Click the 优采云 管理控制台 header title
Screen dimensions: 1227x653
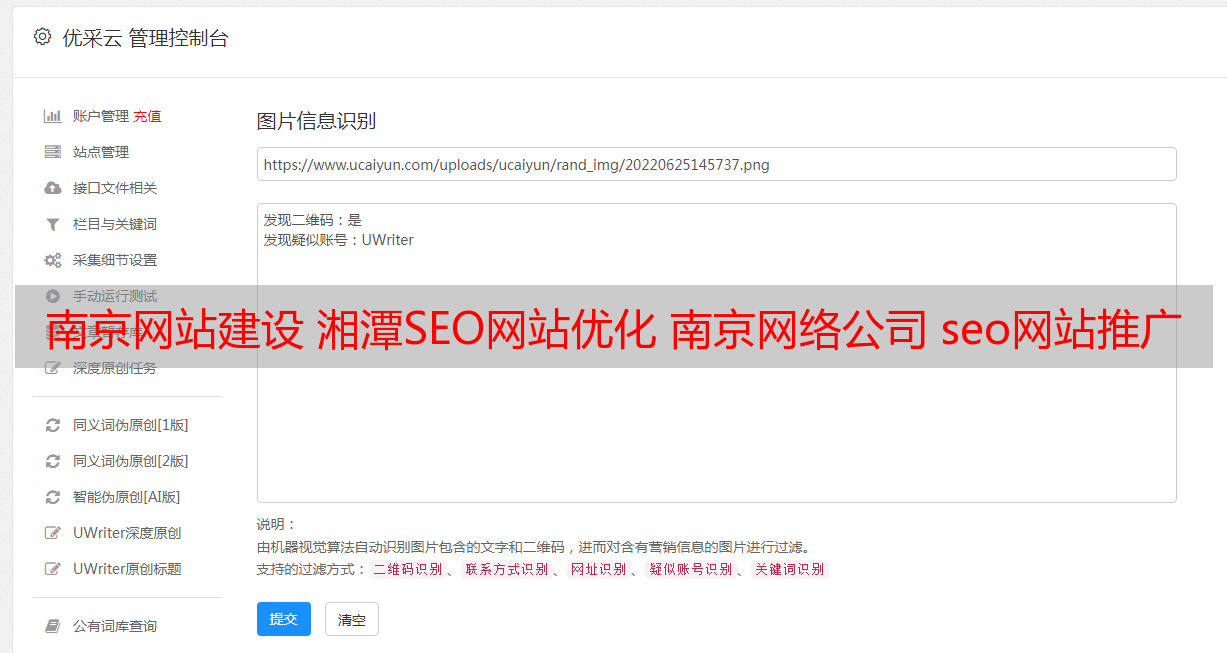coord(145,38)
